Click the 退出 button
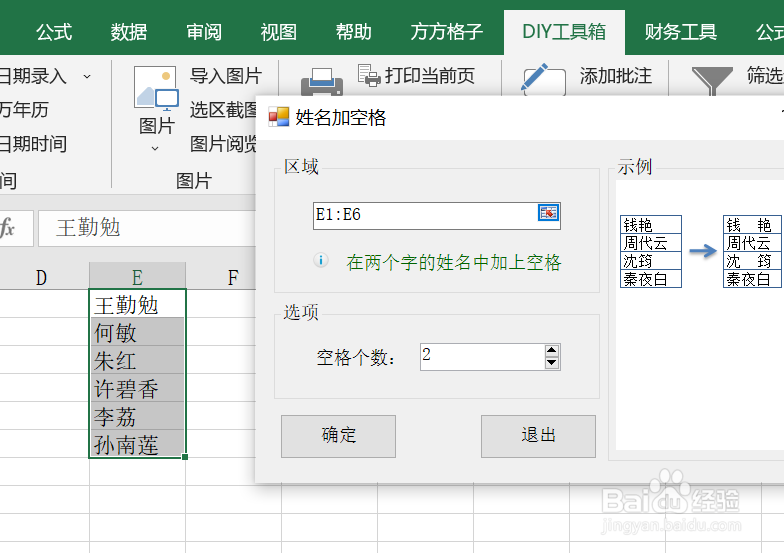This screenshot has height=553, width=784. click(538, 436)
